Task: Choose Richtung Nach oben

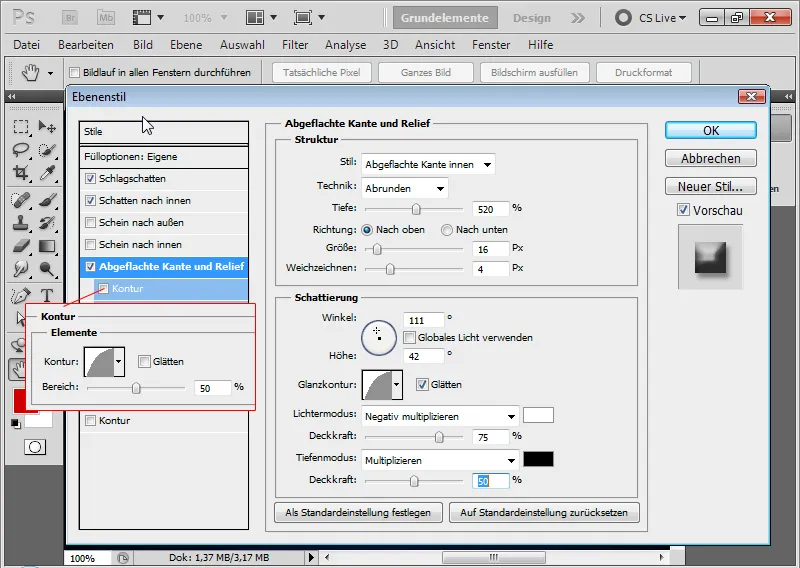Action: 367,230
